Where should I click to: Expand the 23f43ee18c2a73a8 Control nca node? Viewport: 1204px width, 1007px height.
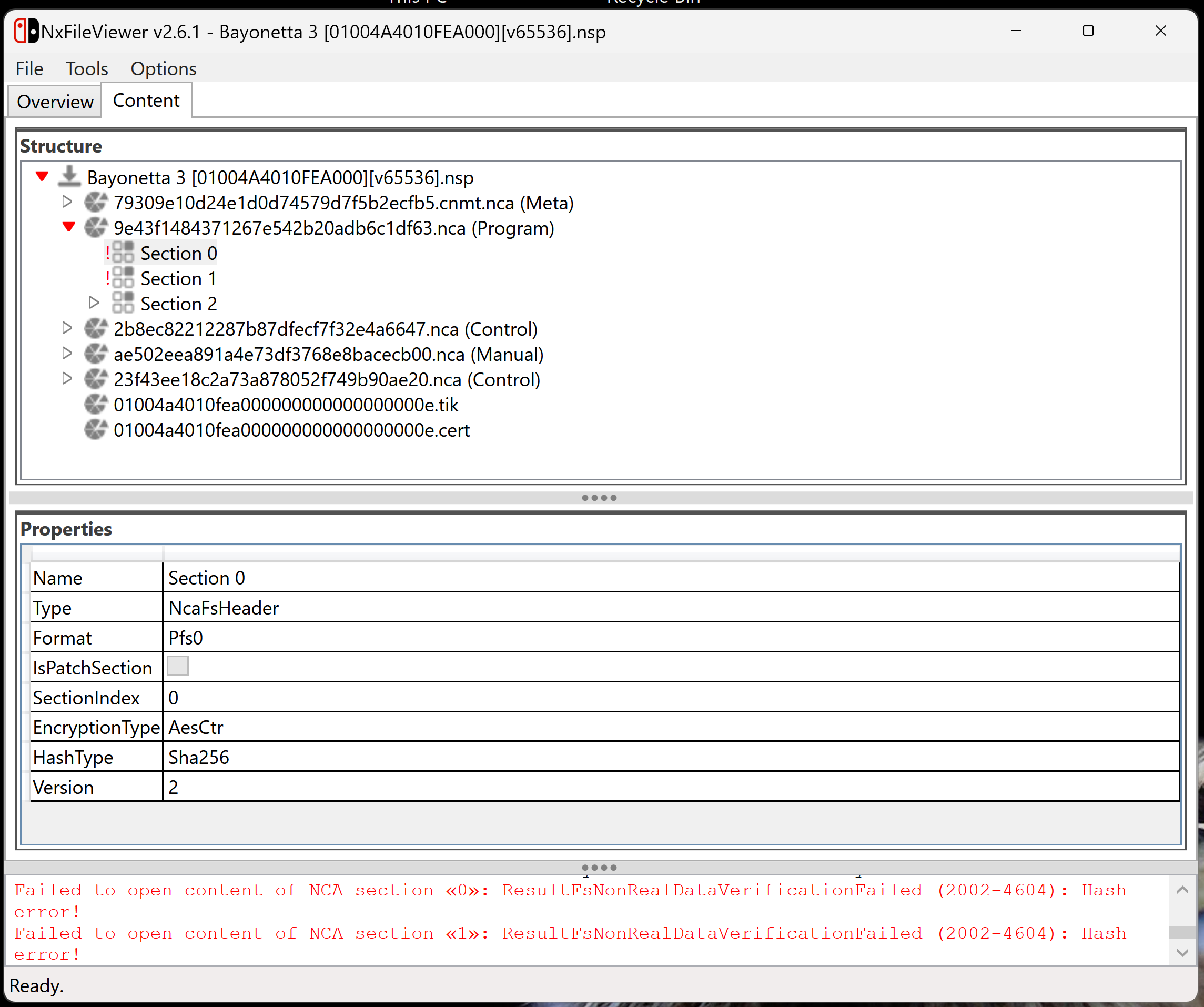point(67,378)
